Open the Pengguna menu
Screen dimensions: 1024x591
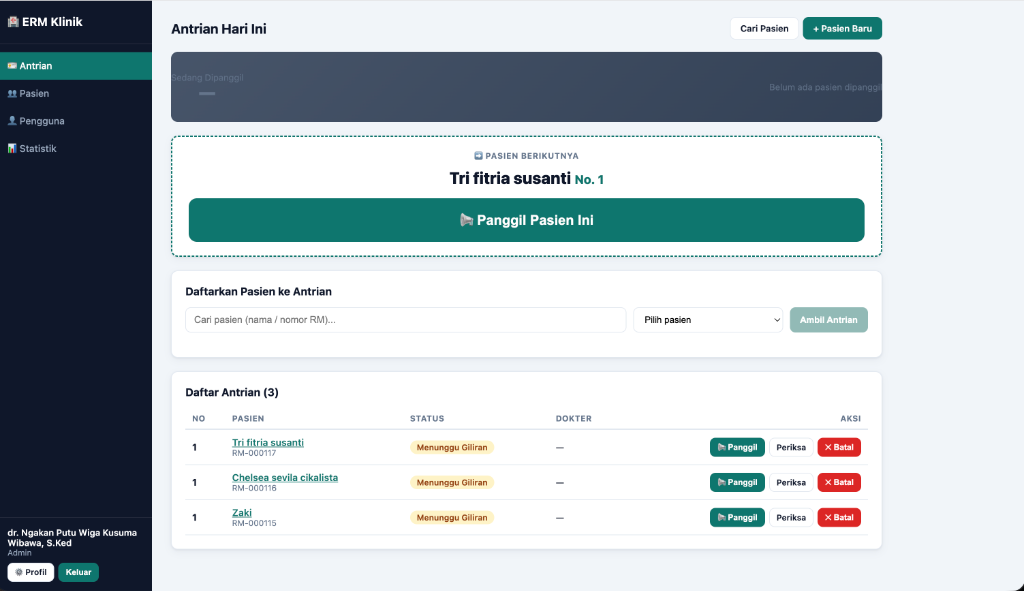[76, 121]
